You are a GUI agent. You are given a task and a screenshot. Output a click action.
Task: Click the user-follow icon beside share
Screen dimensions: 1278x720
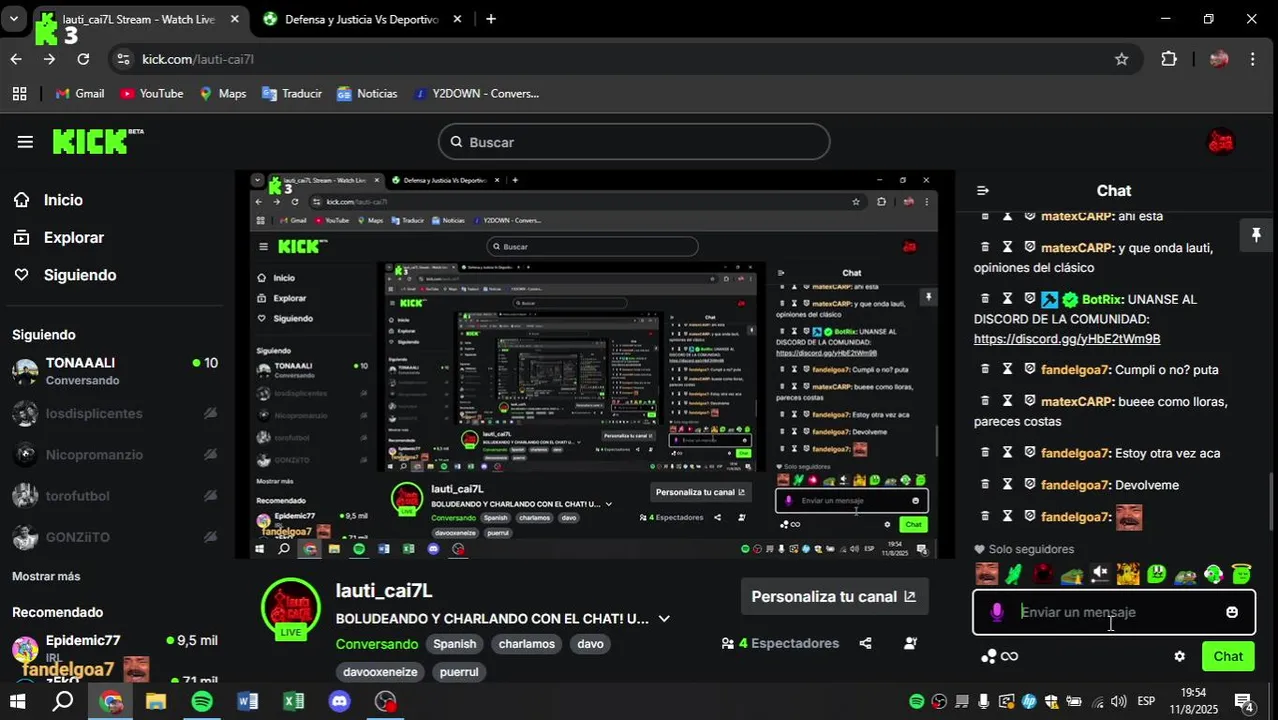[911, 644]
